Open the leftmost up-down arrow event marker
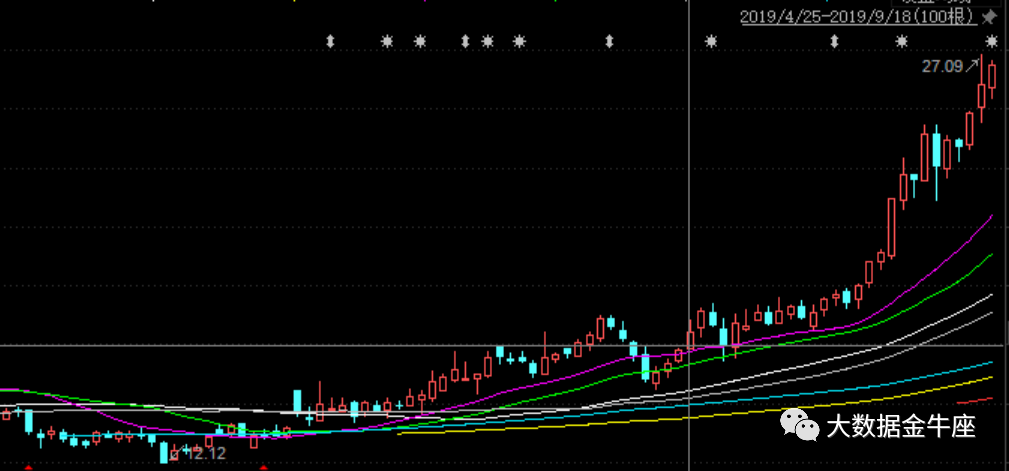Viewport: 1009px width, 471px height. click(x=330, y=41)
